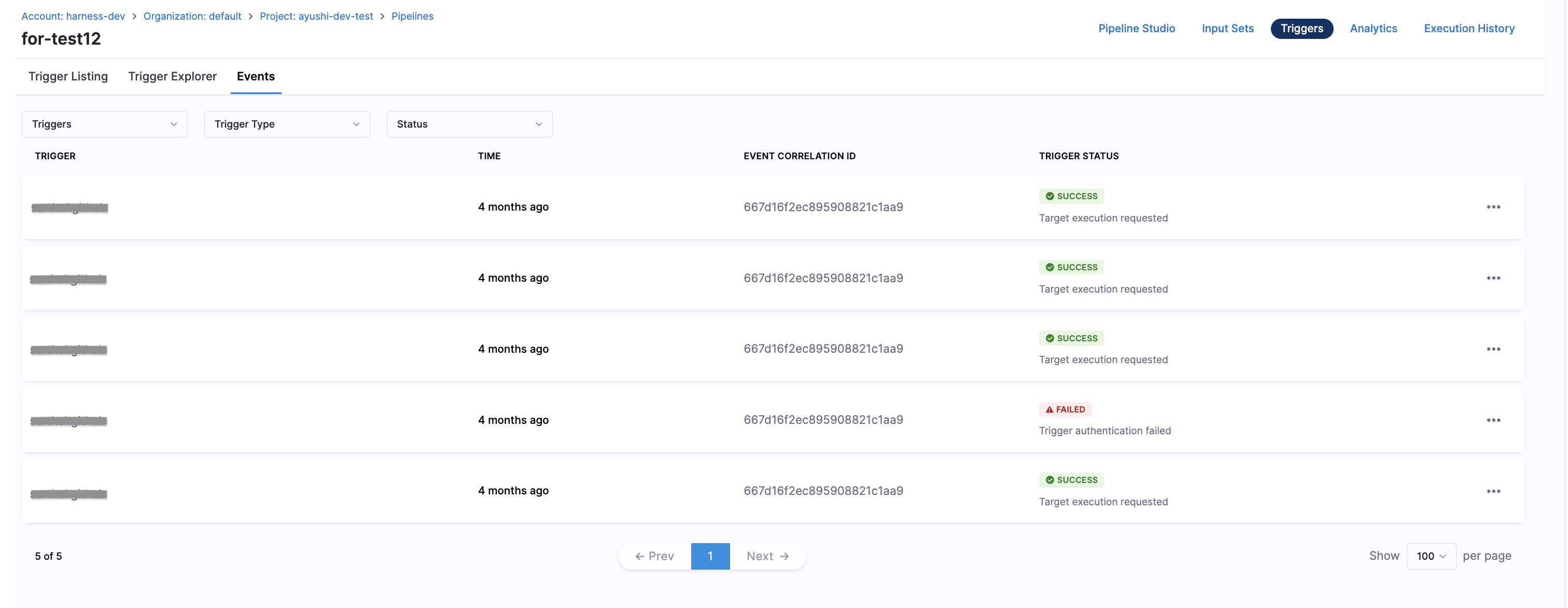
Task: Expand the Triggers filter dropdown
Action: [105, 125]
